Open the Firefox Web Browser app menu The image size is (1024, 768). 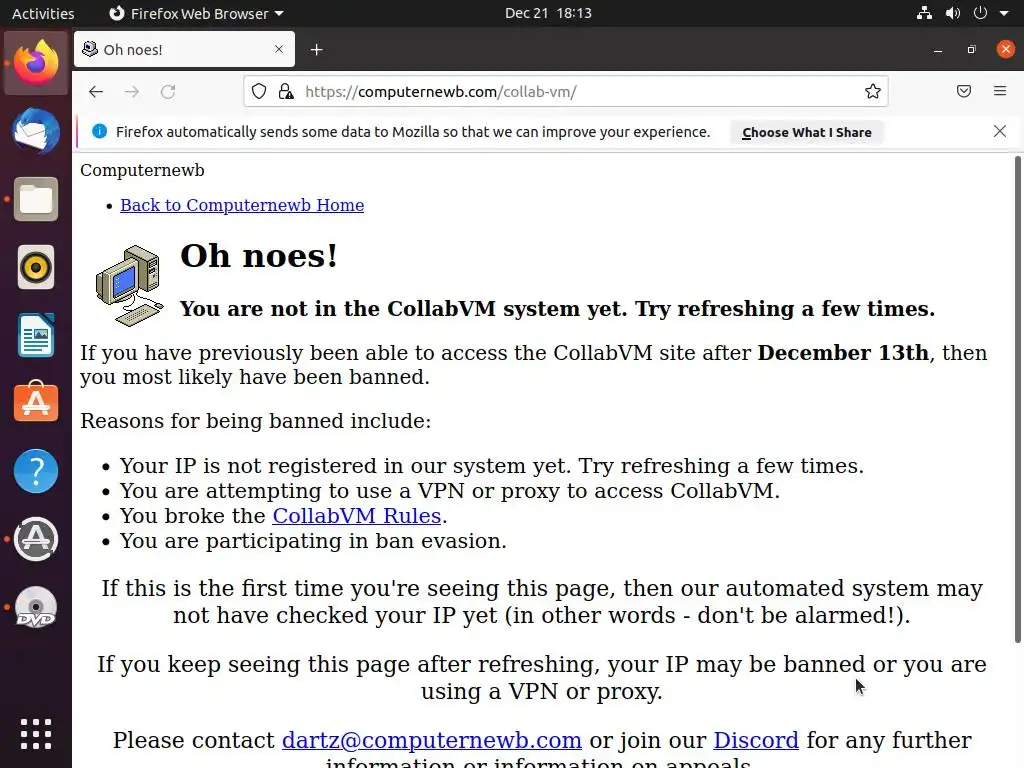196,13
